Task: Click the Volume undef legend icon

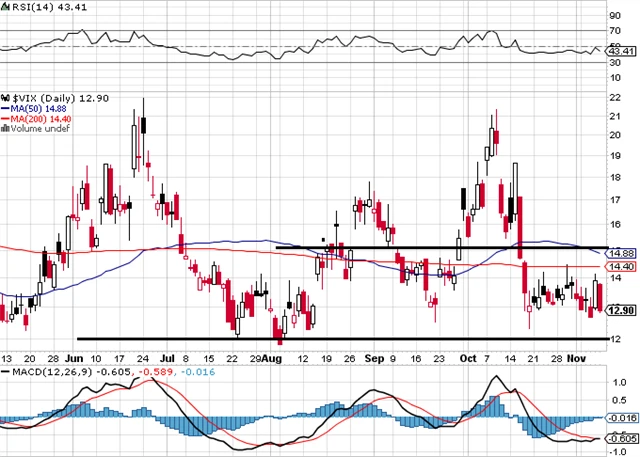Action: pos(5,128)
